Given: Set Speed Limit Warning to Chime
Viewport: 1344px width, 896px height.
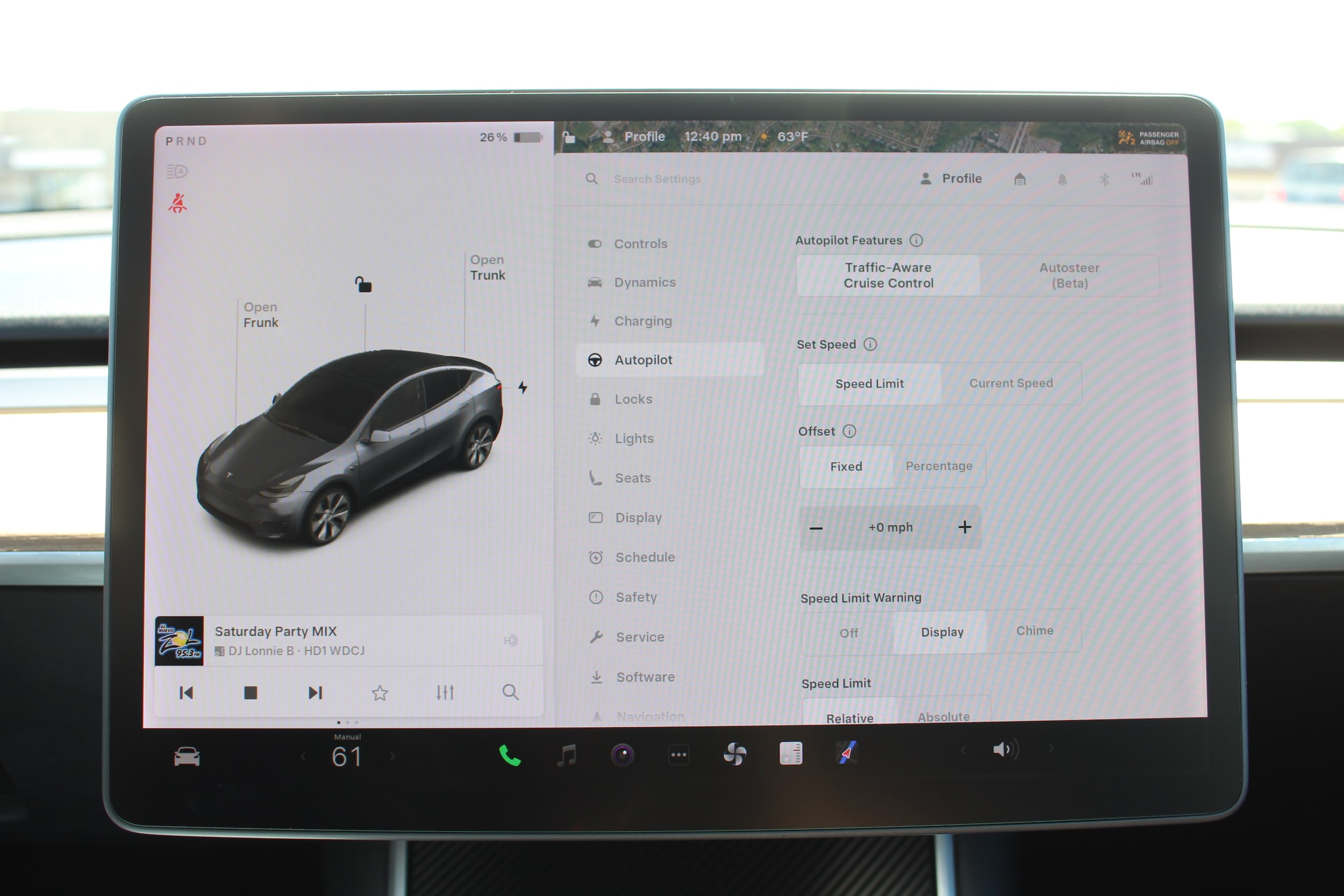Looking at the screenshot, I should pos(1034,631).
